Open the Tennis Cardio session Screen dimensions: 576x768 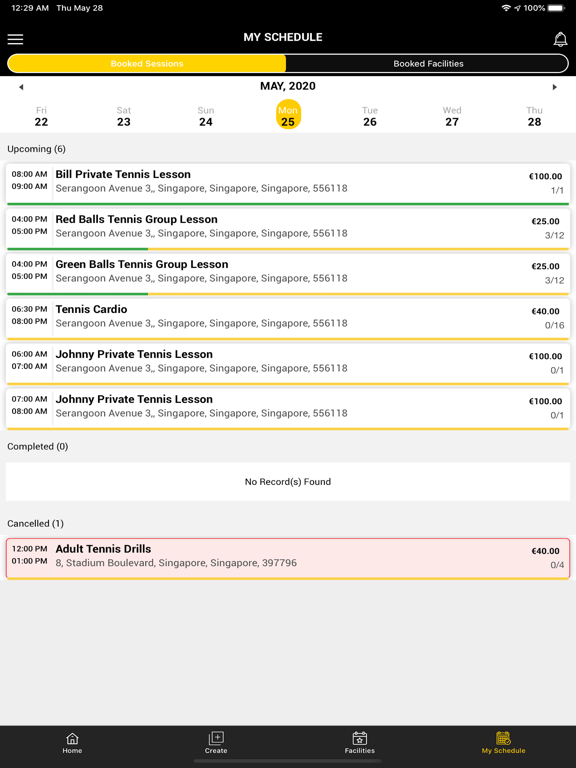point(288,319)
